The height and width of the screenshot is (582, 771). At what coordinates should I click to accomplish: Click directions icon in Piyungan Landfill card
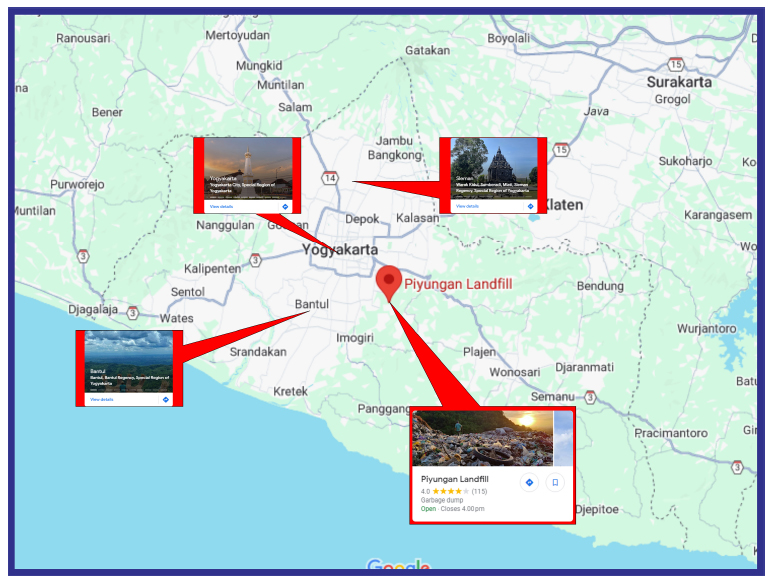click(529, 483)
